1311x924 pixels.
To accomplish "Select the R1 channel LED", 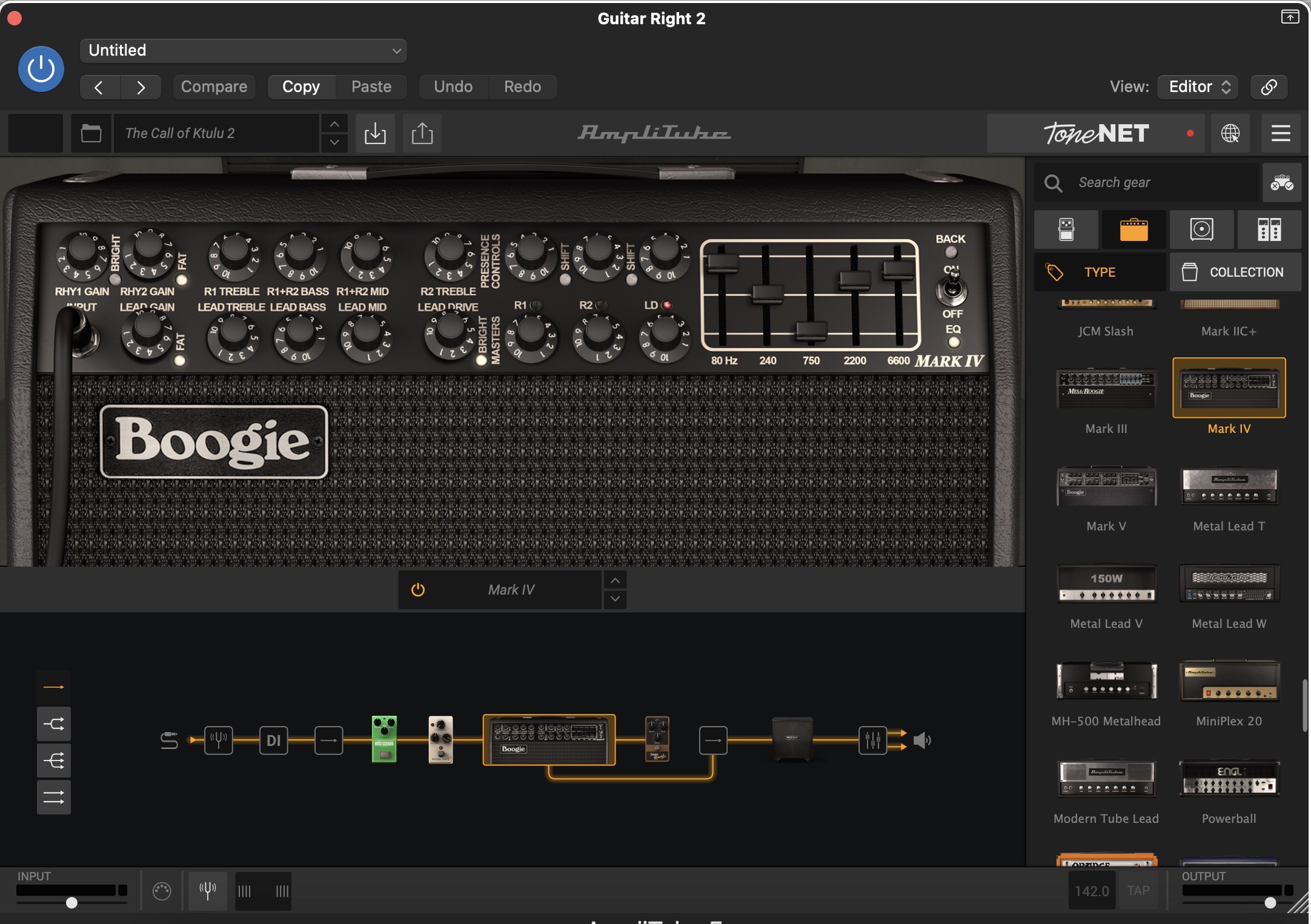I will [536, 305].
